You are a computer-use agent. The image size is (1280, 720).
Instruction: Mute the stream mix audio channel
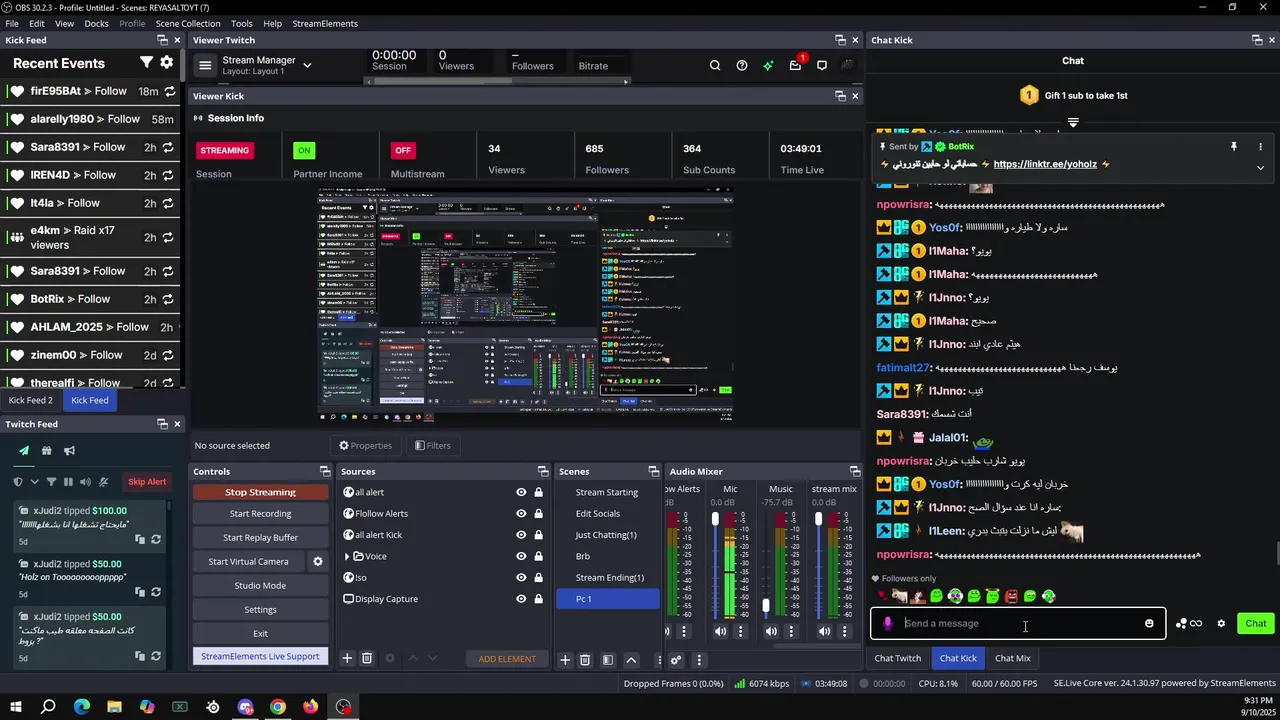click(x=824, y=631)
